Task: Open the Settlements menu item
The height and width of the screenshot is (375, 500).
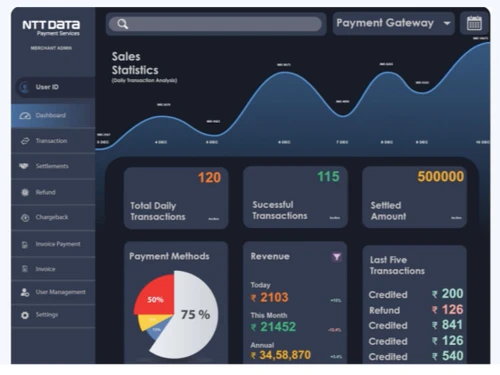Action: pos(53,166)
